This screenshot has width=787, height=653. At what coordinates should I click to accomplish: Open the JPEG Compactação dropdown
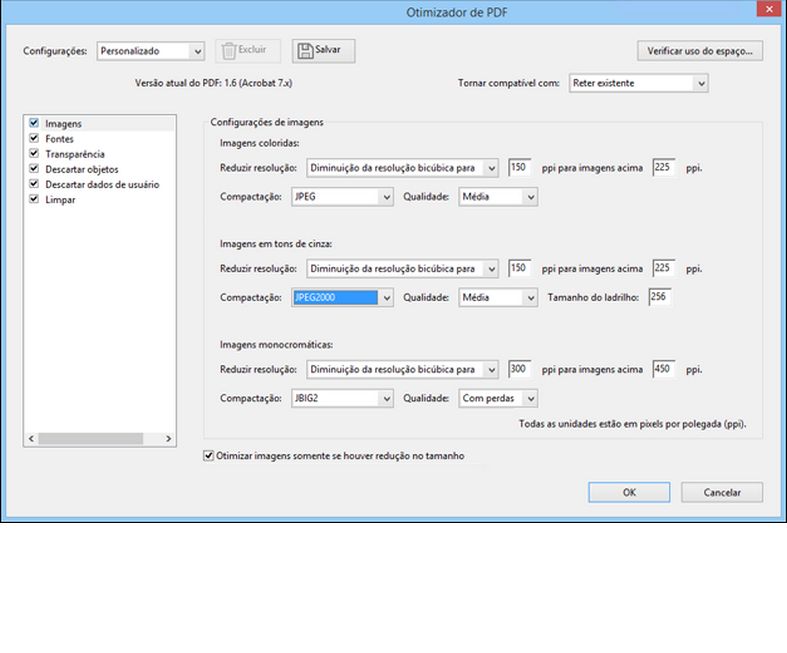point(342,197)
